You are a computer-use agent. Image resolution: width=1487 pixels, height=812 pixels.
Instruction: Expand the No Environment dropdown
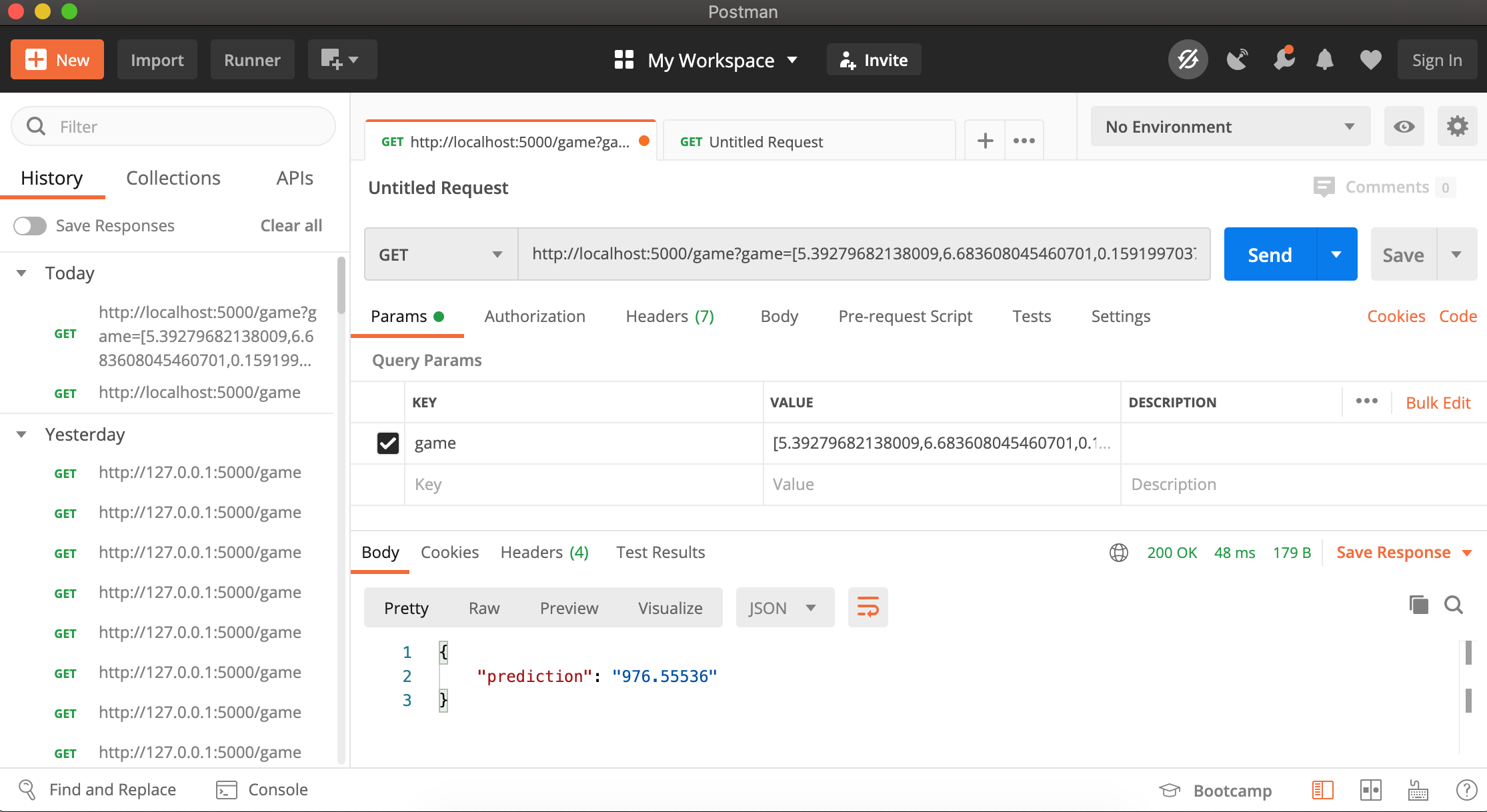pos(1230,127)
